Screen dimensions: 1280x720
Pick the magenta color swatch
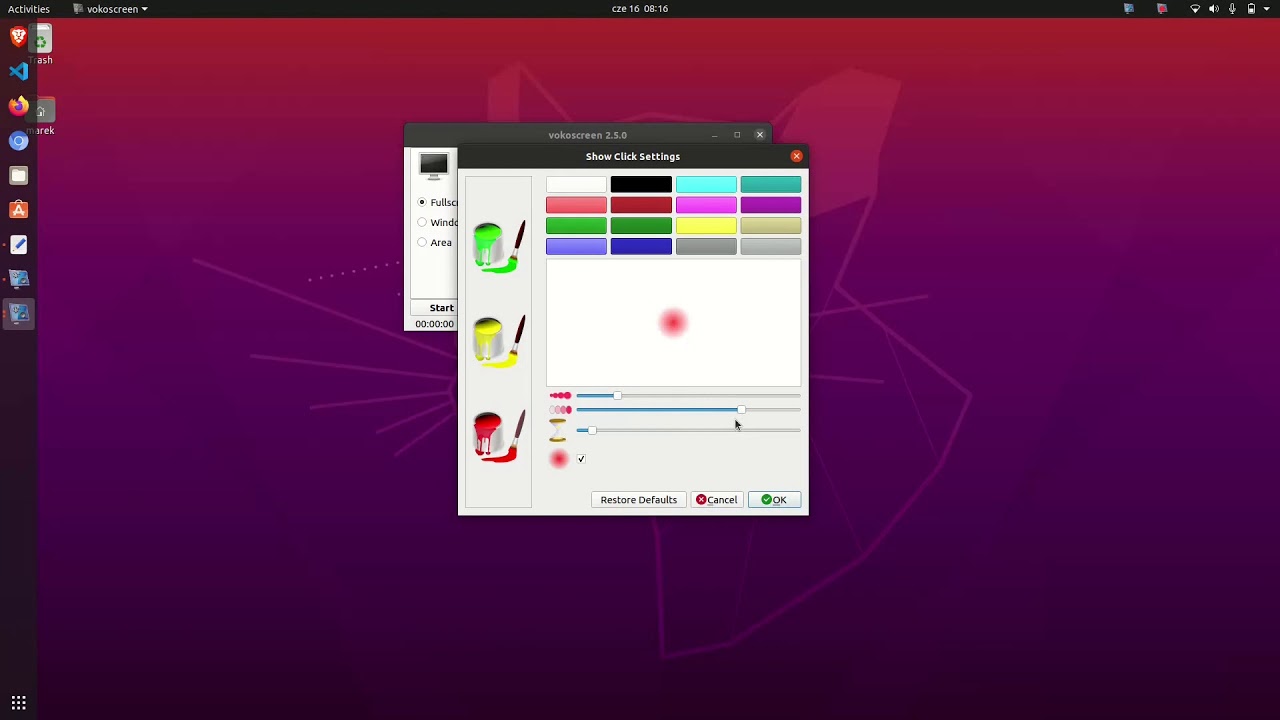click(x=706, y=205)
